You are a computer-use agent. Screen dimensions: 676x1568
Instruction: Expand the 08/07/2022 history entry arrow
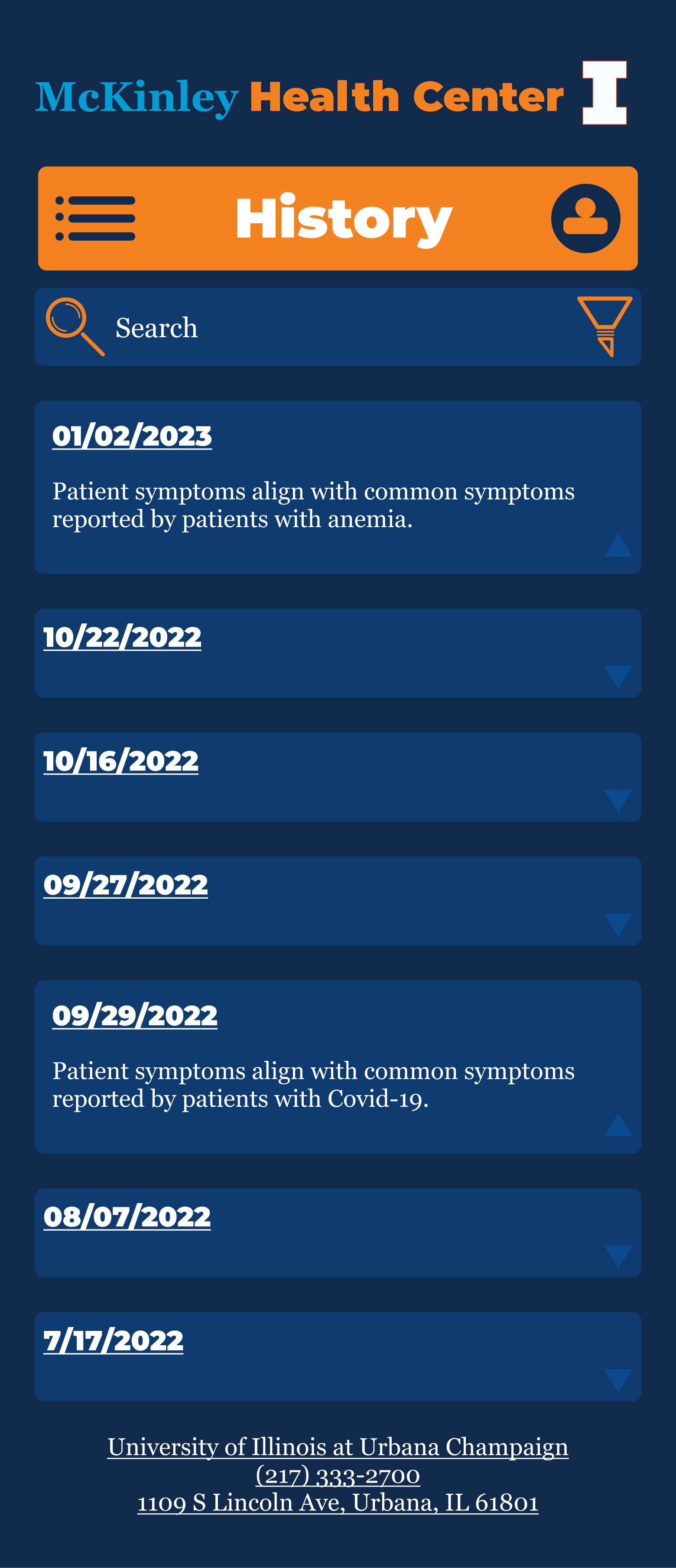[618, 1256]
